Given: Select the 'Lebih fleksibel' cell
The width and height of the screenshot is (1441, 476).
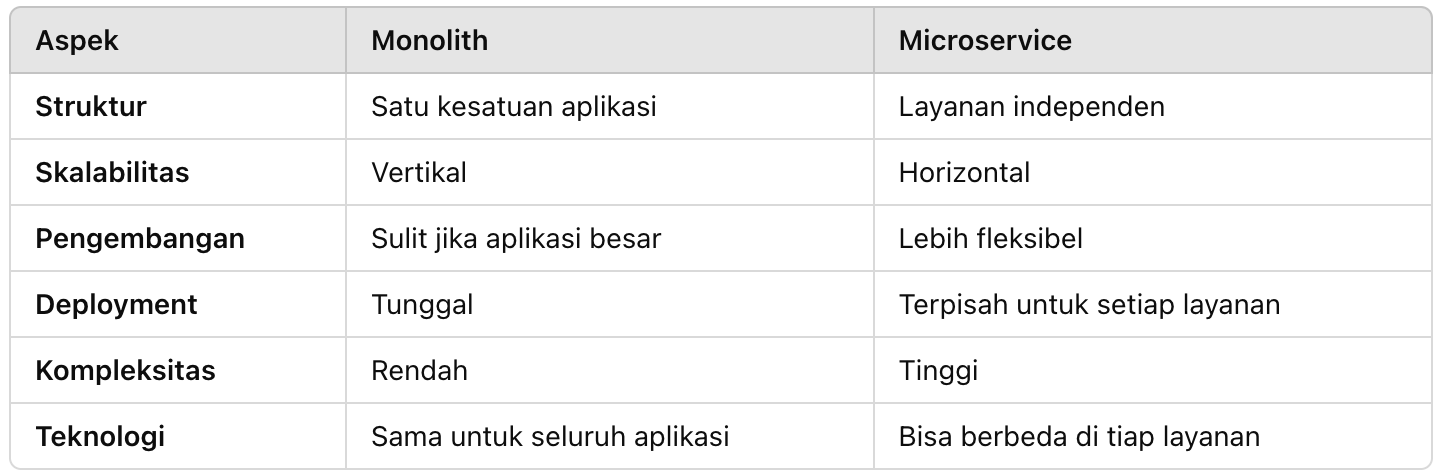Looking at the screenshot, I should 990,238.
